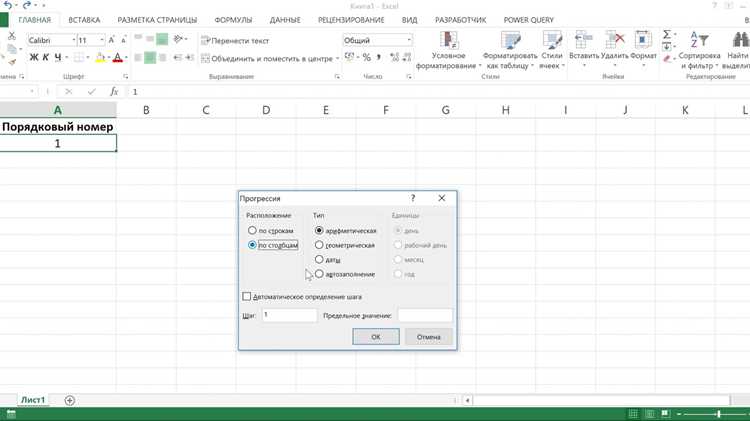750x421 pixels.
Task: Click the cell borders icon
Action: pyautogui.click(x=79, y=57)
